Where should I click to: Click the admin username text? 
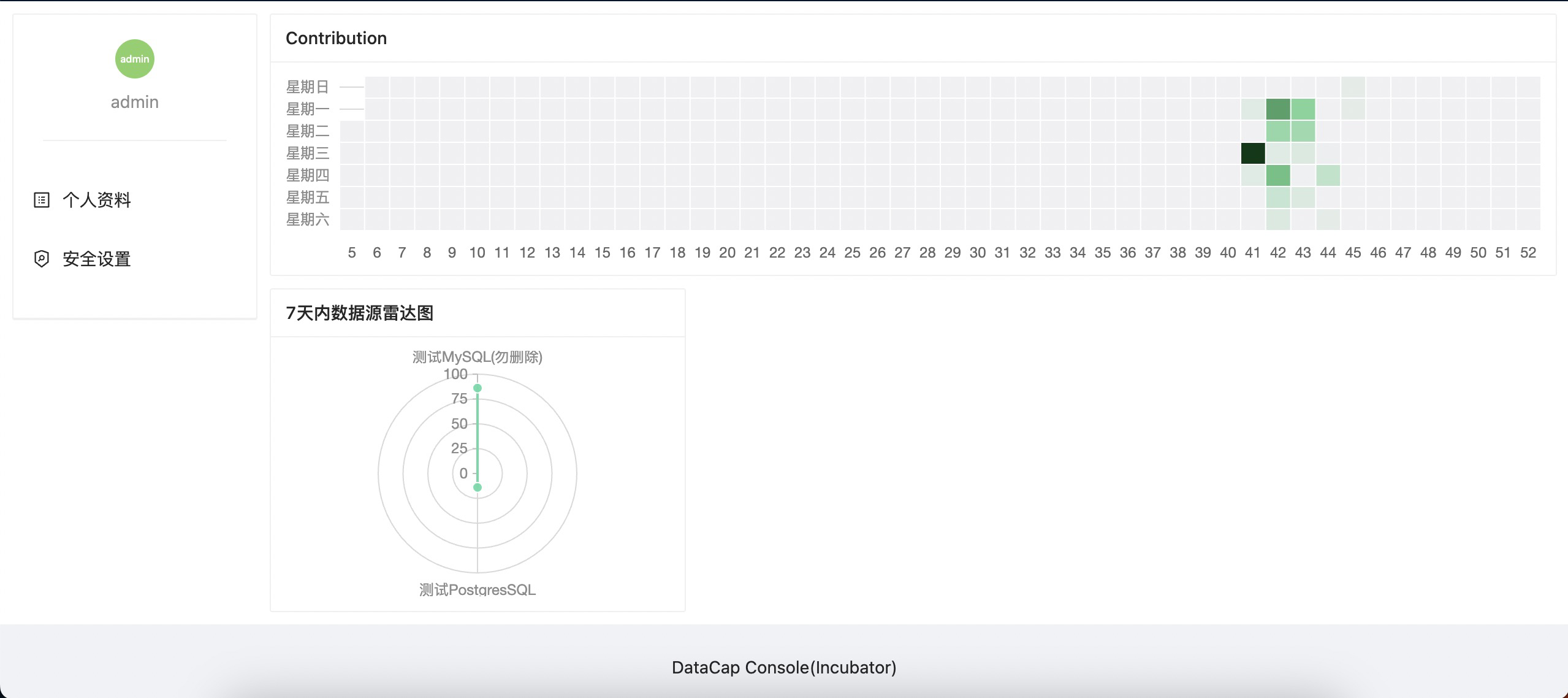pos(134,102)
